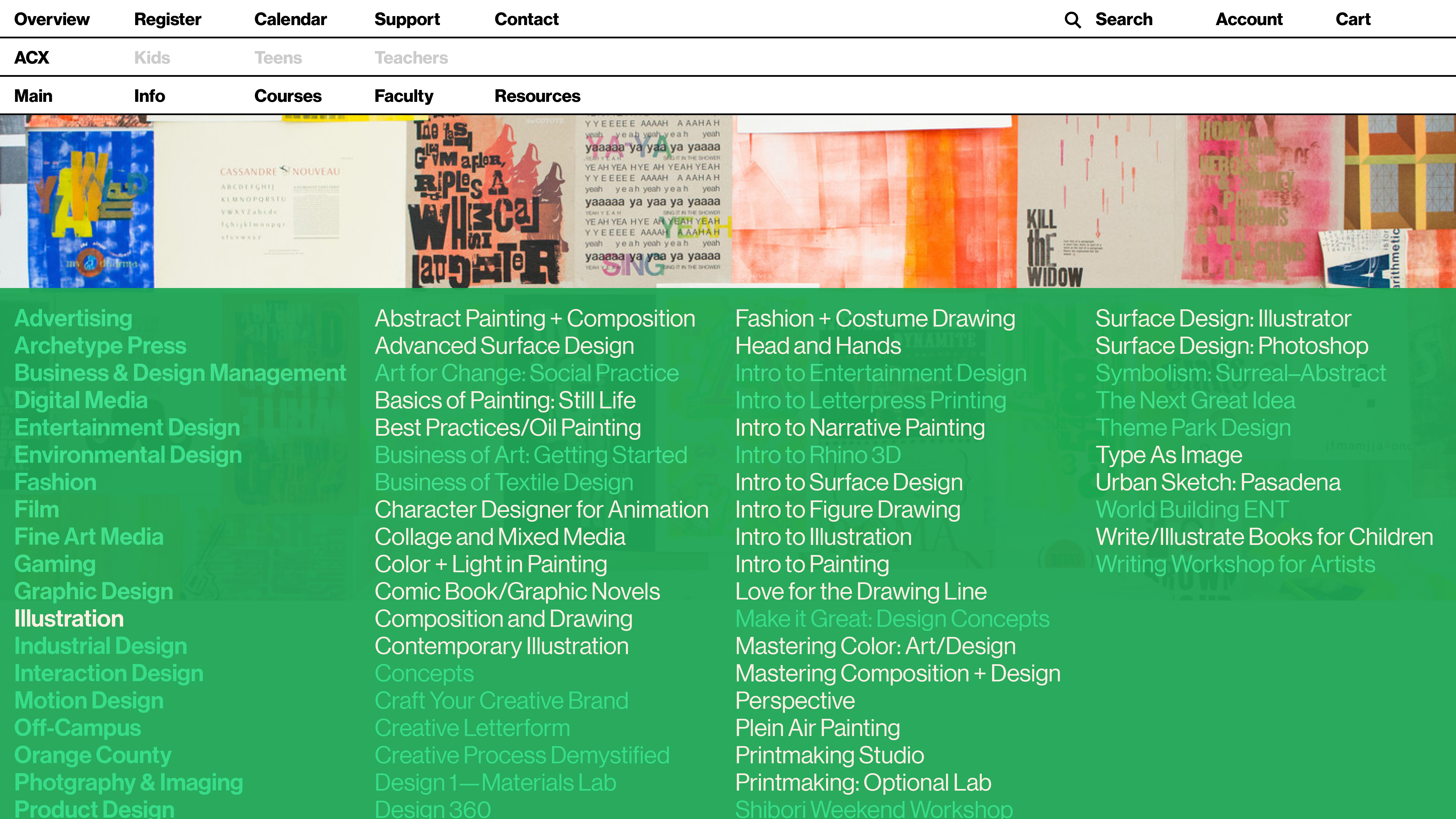Select the Digital Media category
This screenshot has width=1456, height=819.
coord(81,401)
